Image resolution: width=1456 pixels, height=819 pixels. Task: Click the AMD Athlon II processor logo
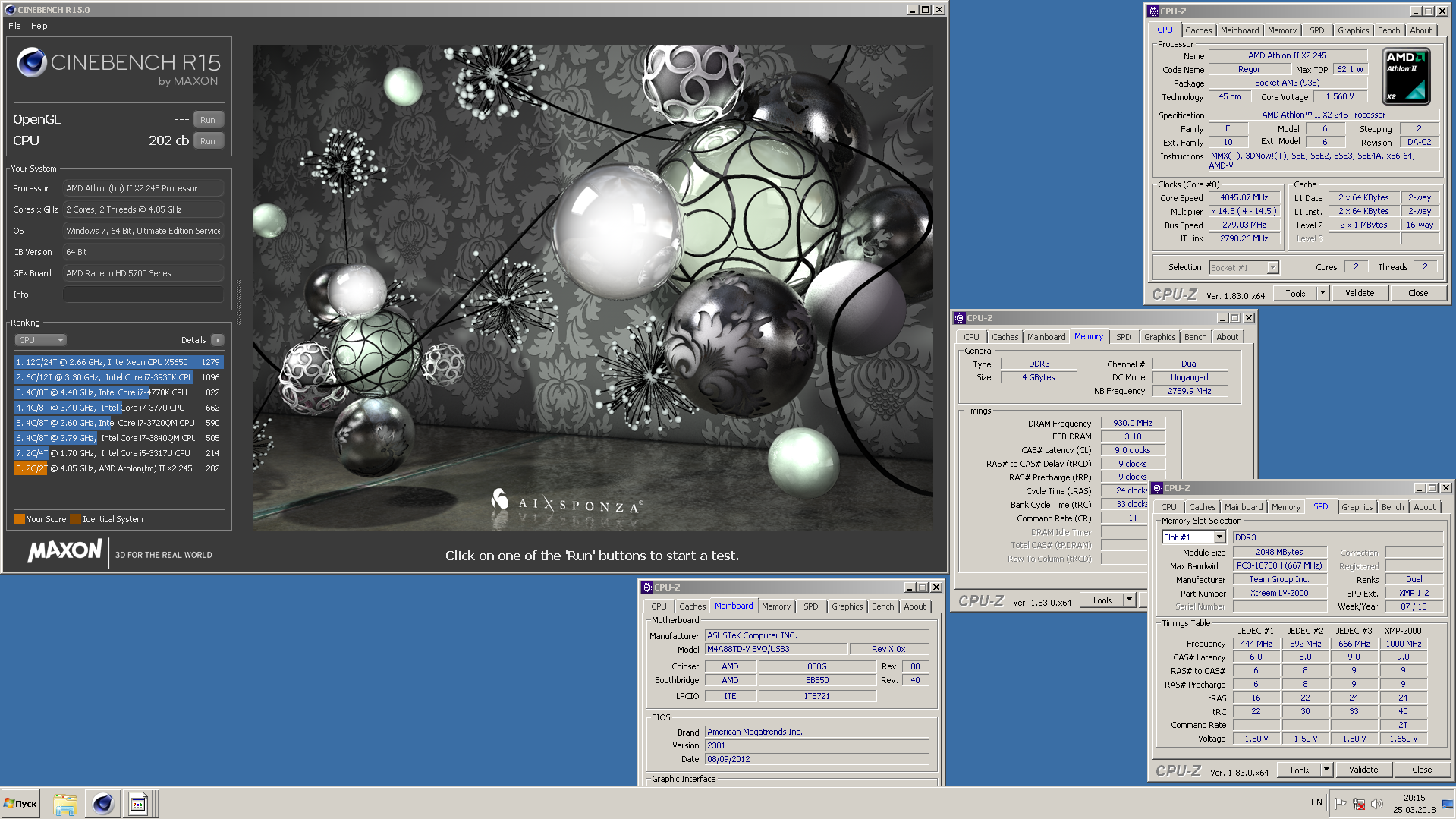point(1406,77)
